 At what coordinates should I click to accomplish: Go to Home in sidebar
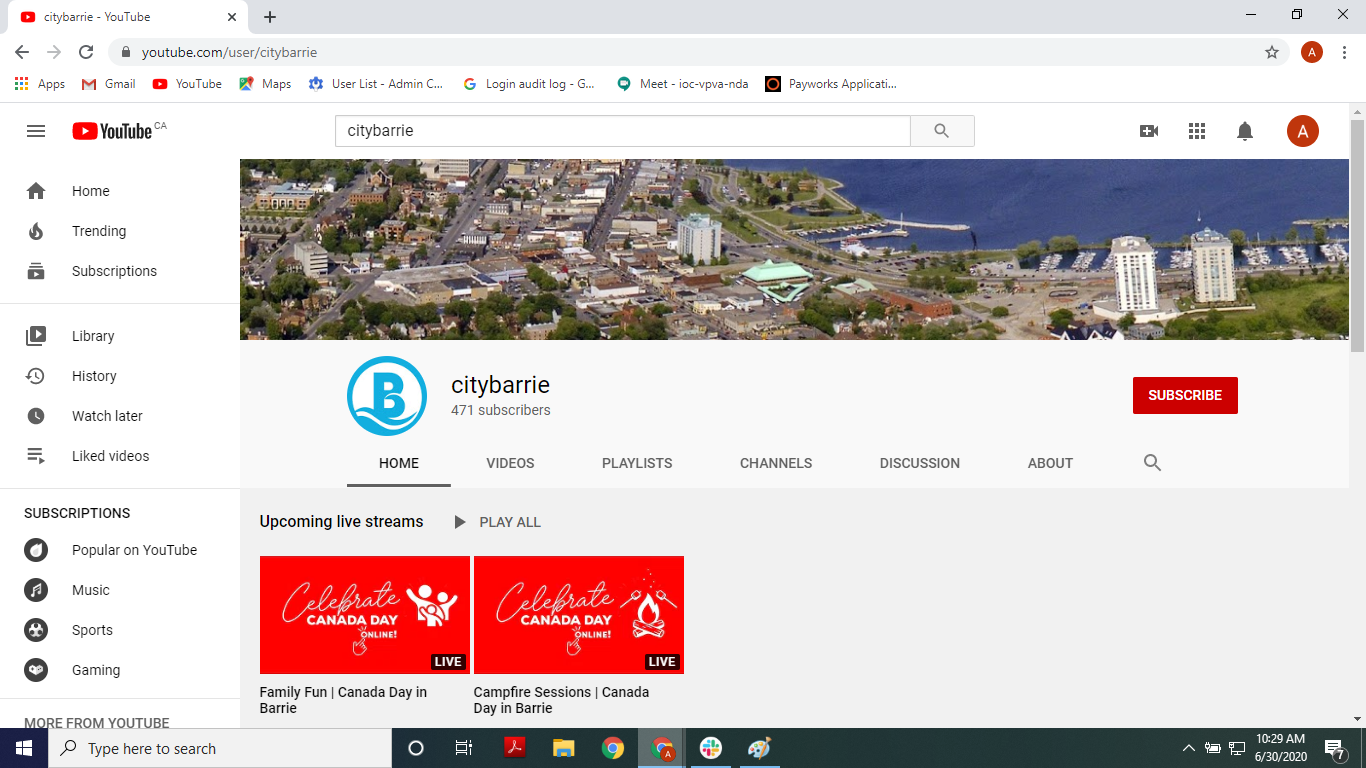click(120, 191)
